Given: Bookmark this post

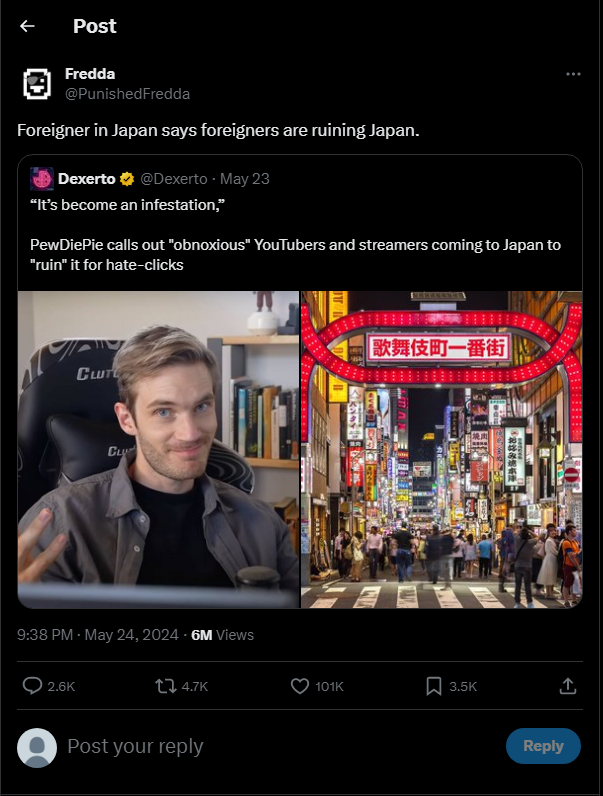Looking at the screenshot, I should click(433, 686).
